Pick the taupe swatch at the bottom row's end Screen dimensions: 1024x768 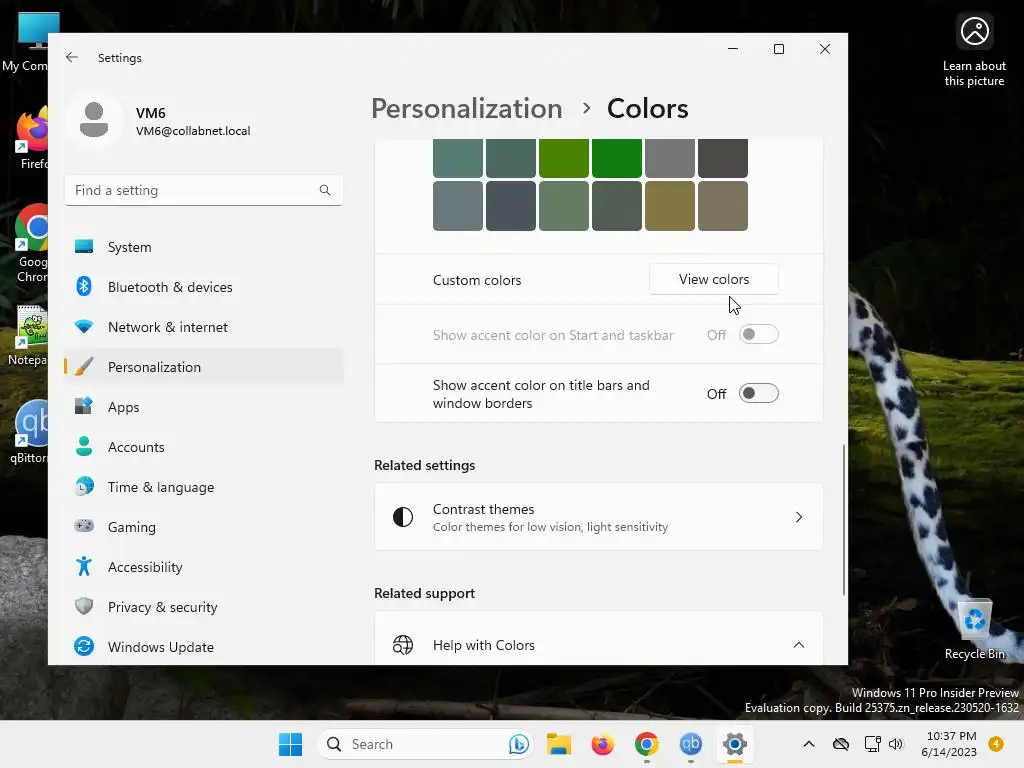722,206
